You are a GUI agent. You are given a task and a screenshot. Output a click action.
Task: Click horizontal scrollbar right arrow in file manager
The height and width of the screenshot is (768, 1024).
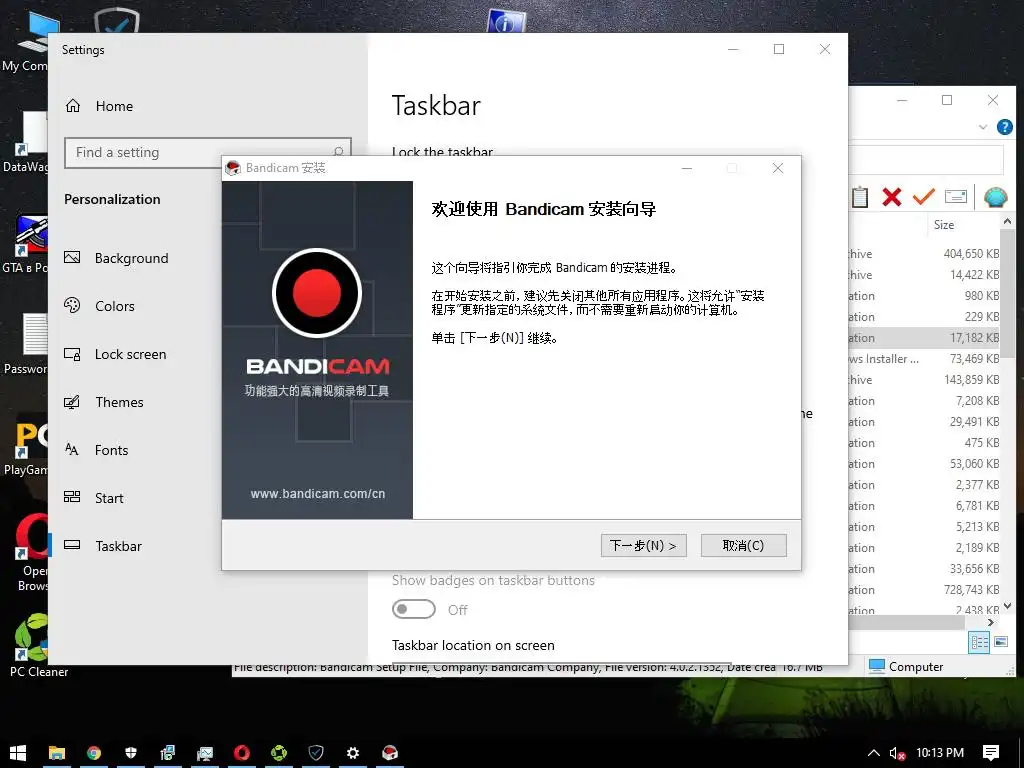991,622
